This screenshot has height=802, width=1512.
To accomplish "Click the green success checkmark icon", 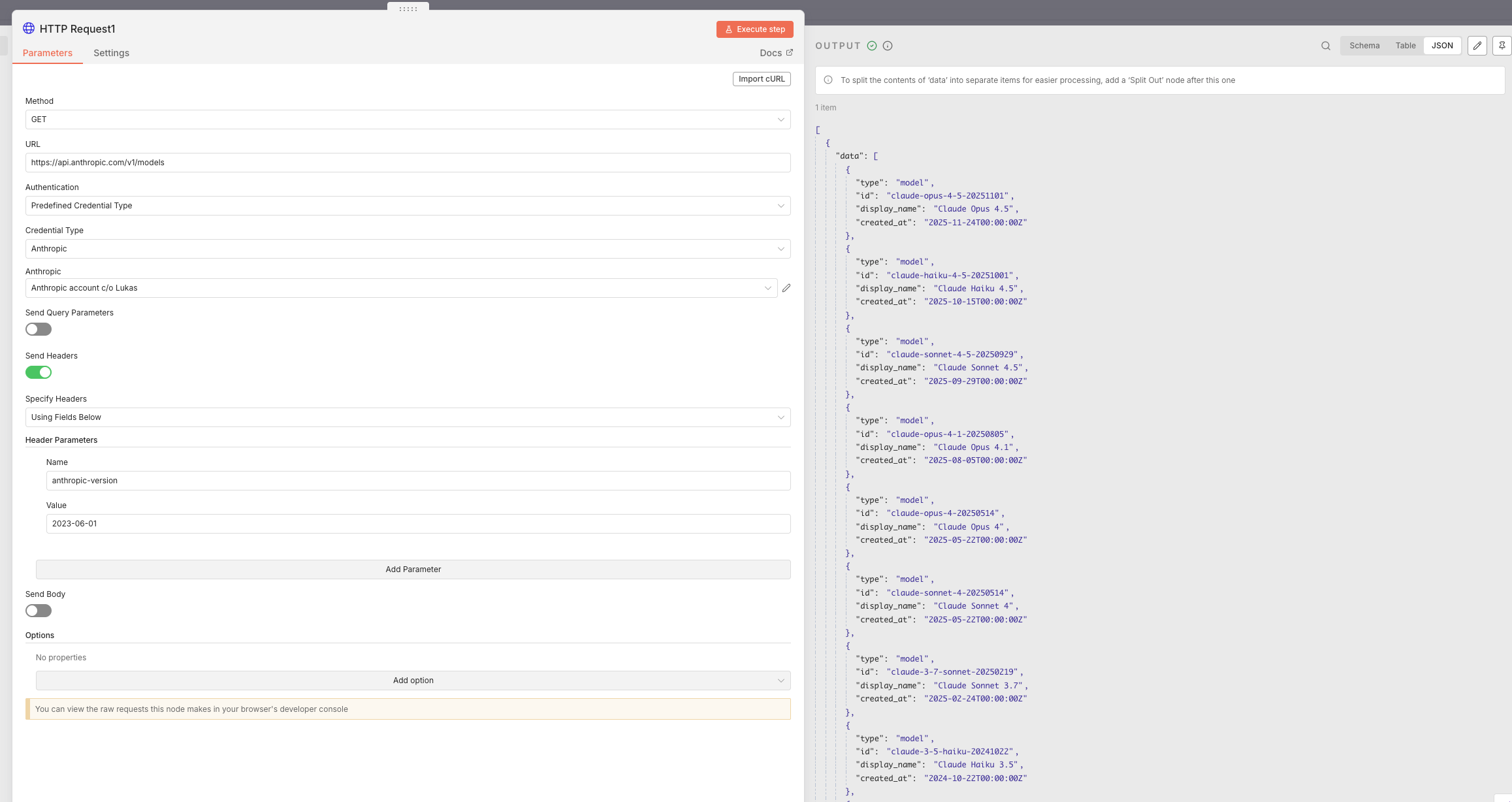I will [x=871, y=46].
